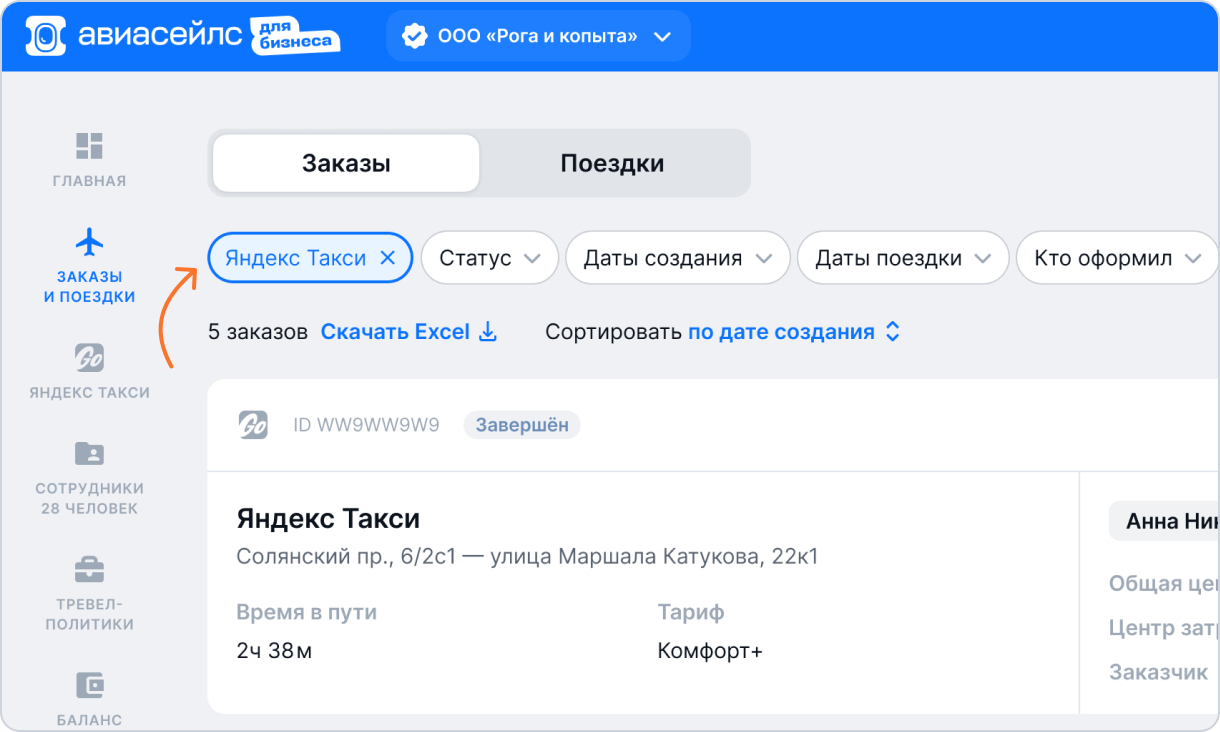Expand the Статус filter dropdown
Image resolution: width=1220 pixels, height=732 pixels.
[489, 258]
